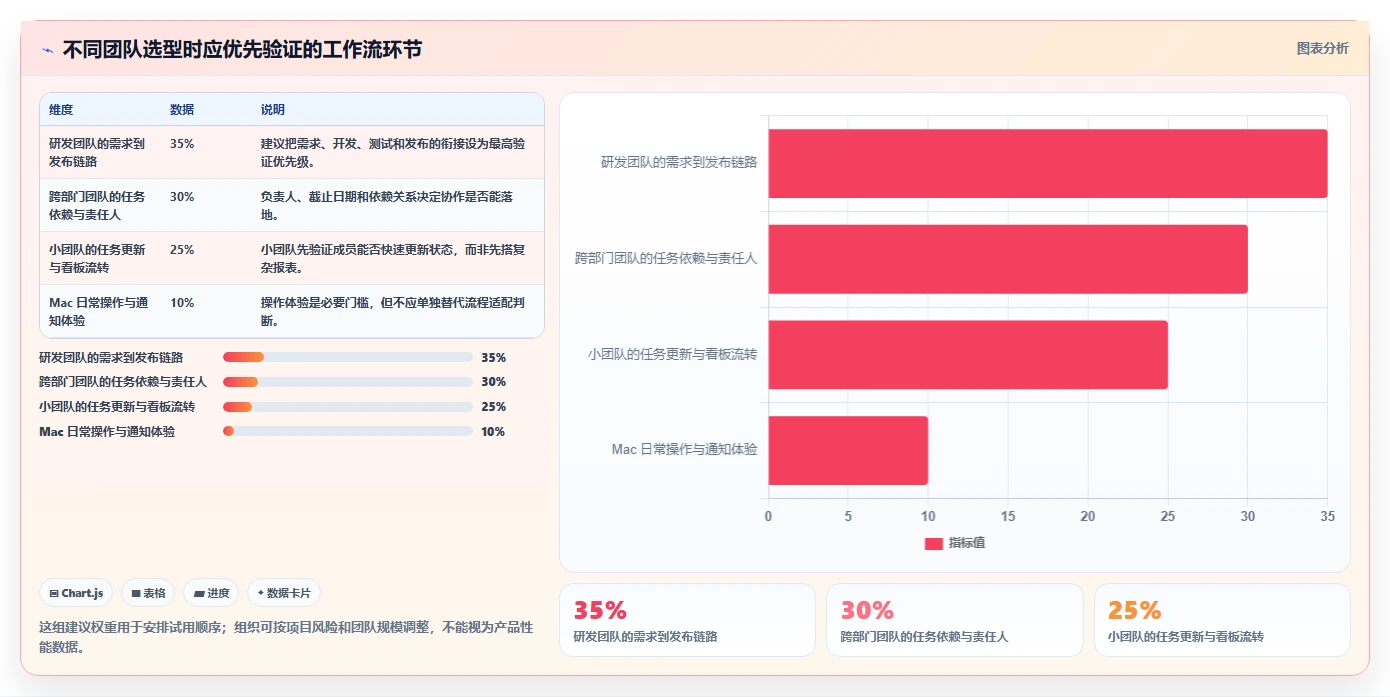Click the chart bar for 研发团队的需求到发布链路

(1047, 163)
